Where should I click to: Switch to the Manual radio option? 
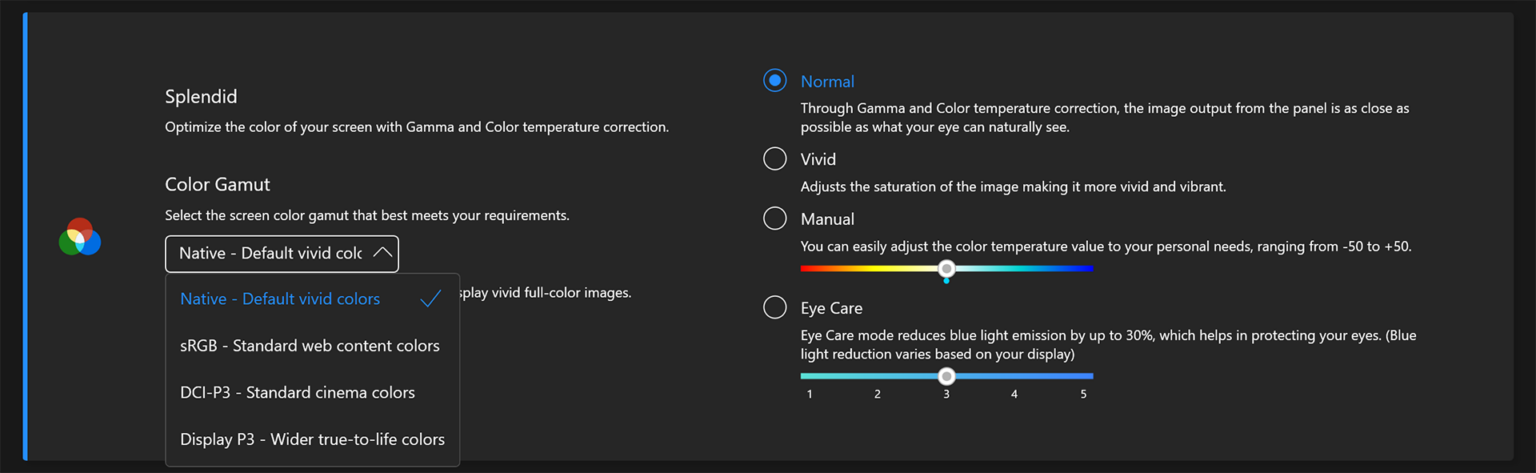click(x=775, y=218)
